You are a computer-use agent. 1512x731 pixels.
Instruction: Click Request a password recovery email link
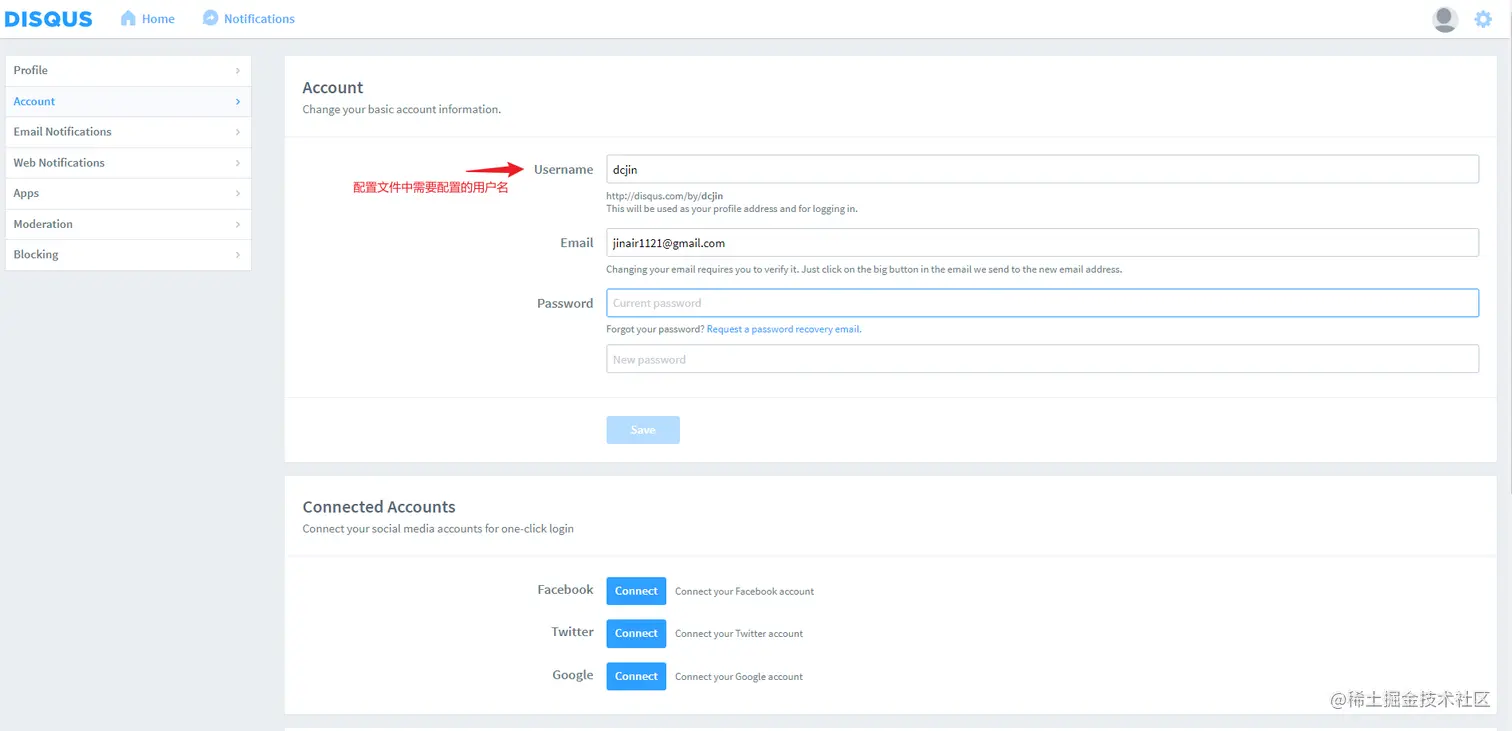783,328
